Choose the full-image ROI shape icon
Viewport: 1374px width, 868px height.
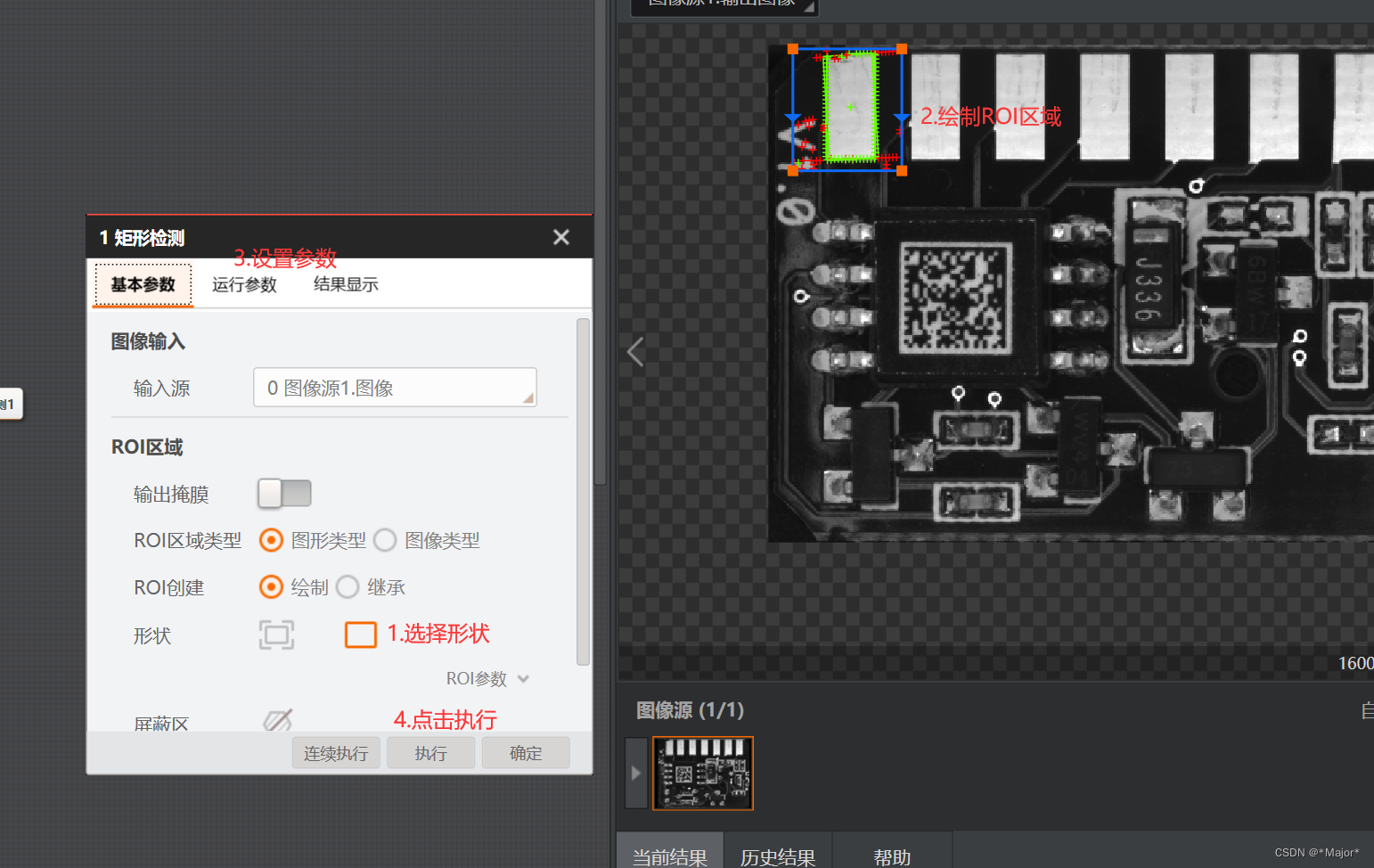coord(276,635)
